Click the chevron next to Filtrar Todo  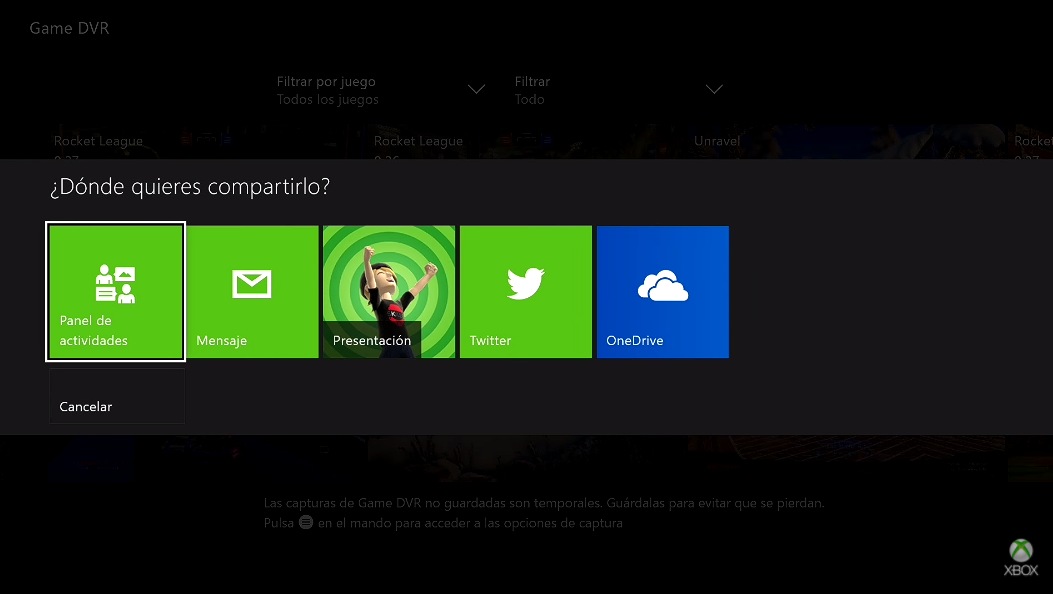pyautogui.click(x=714, y=89)
